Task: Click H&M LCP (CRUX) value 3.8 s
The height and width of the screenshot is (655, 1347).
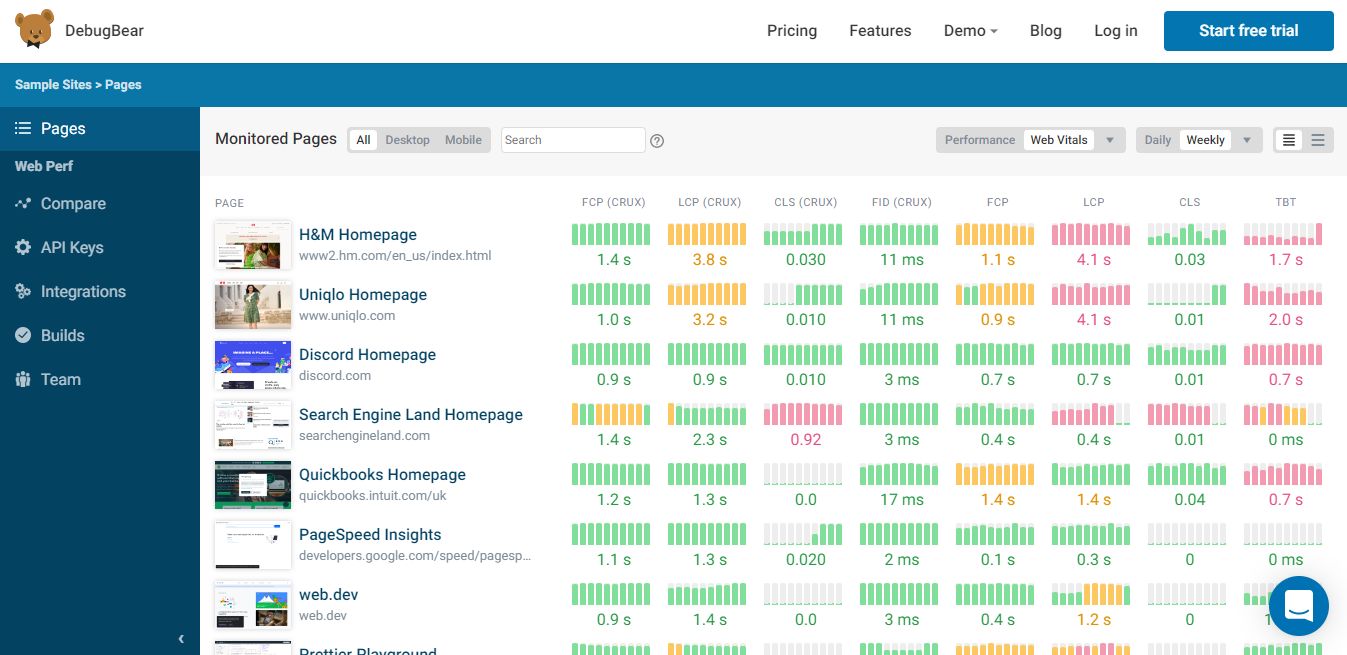Action: (x=709, y=260)
